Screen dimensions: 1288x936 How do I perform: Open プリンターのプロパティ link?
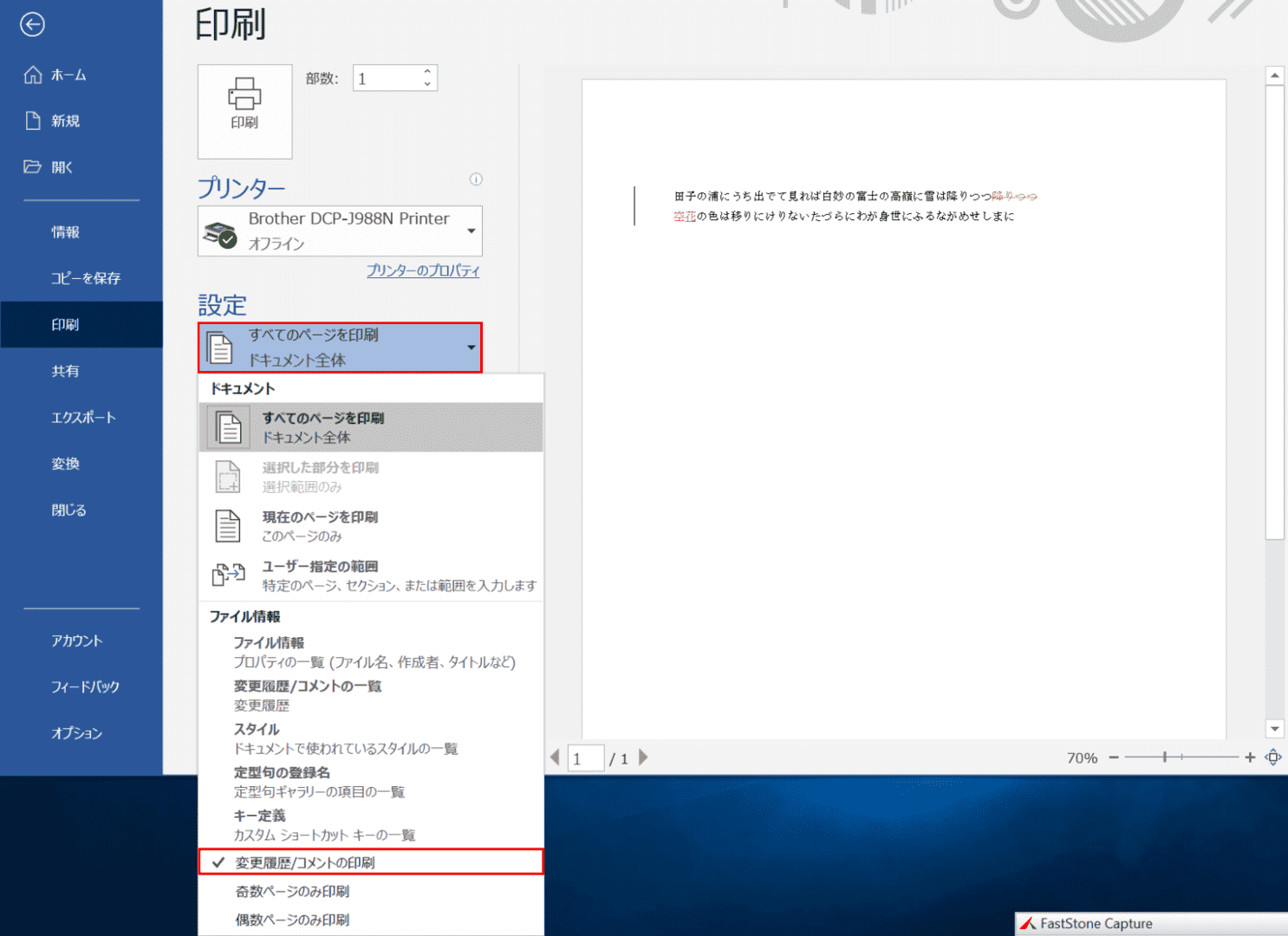pos(422,270)
